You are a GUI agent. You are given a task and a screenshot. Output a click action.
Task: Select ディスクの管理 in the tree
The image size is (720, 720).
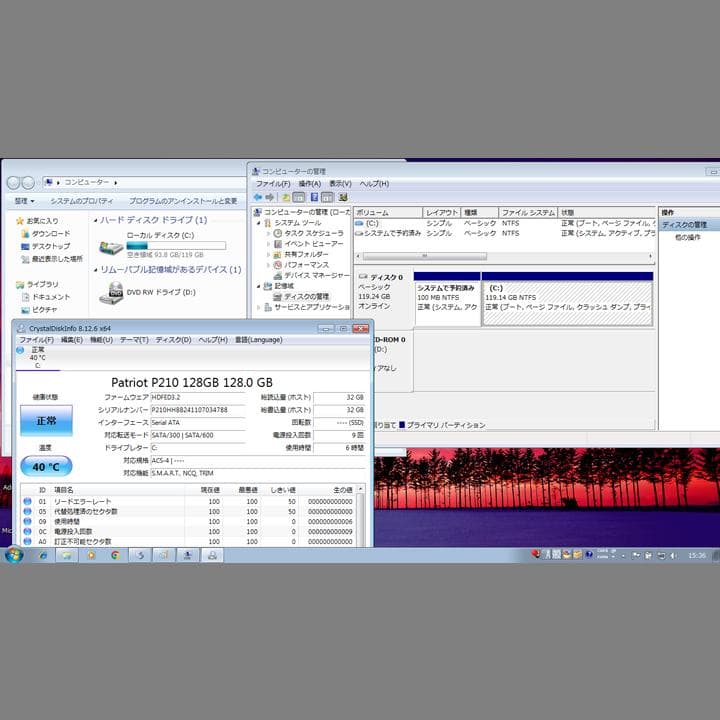tap(306, 297)
